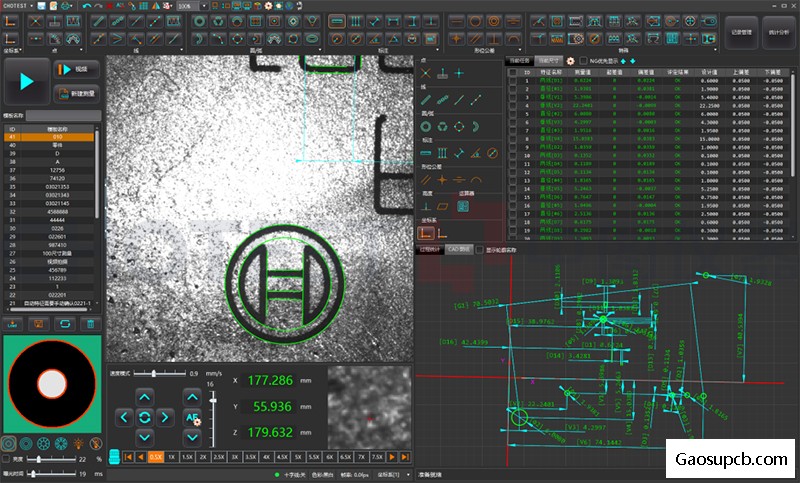Screen dimensions: 800x483
Task: Click the save icon in title toolbar
Action: point(42,6)
